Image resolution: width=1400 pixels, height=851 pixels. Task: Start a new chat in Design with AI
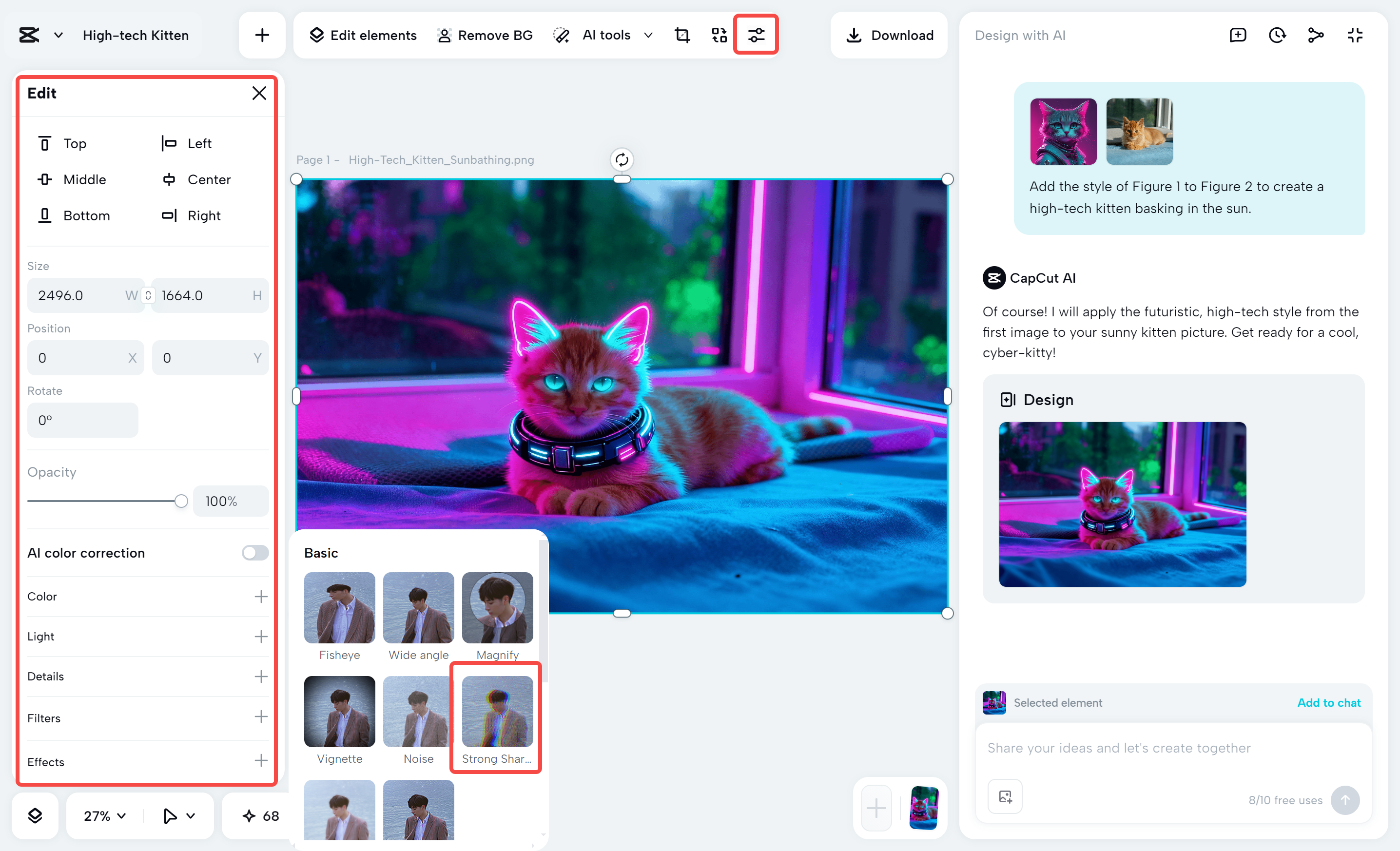click(x=1238, y=35)
